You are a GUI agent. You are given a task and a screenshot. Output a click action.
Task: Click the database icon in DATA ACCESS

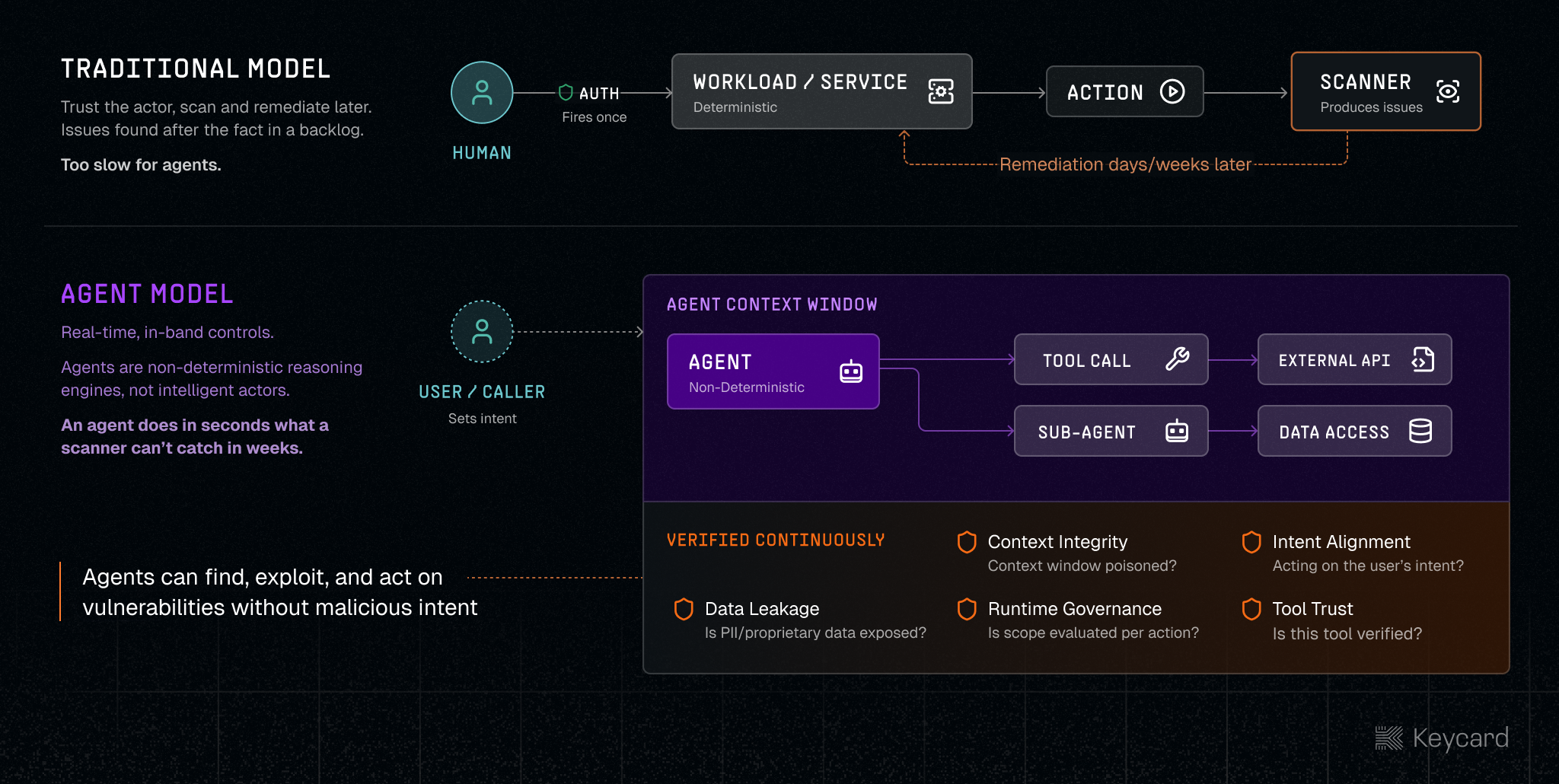1420,431
